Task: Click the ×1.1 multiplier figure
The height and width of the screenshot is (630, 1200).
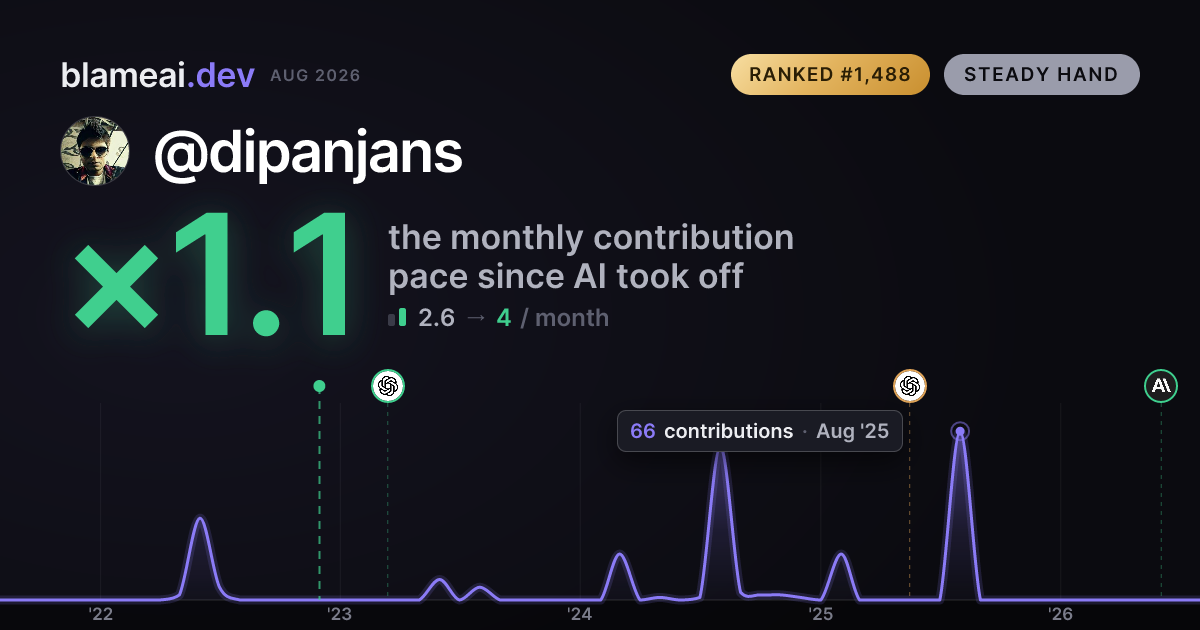Action: pos(215,278)
